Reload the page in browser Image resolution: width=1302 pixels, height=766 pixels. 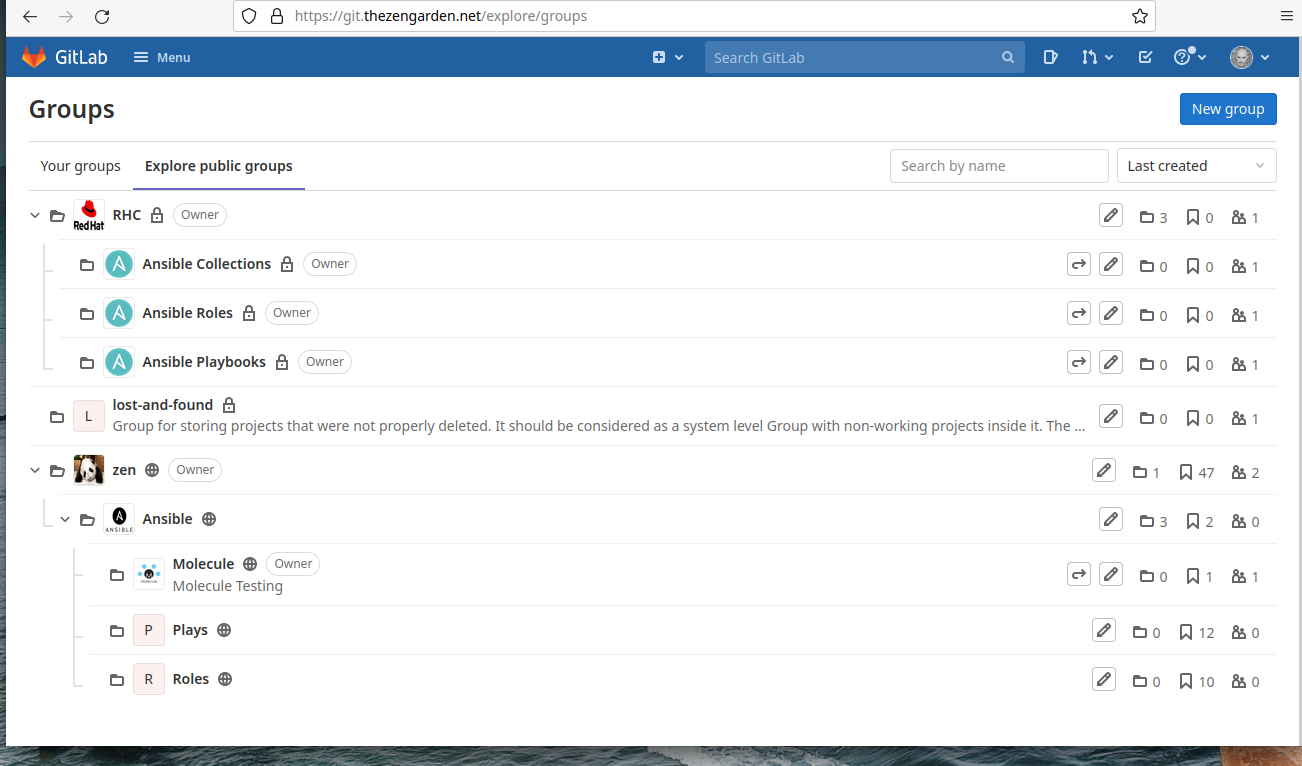point(102,16)
